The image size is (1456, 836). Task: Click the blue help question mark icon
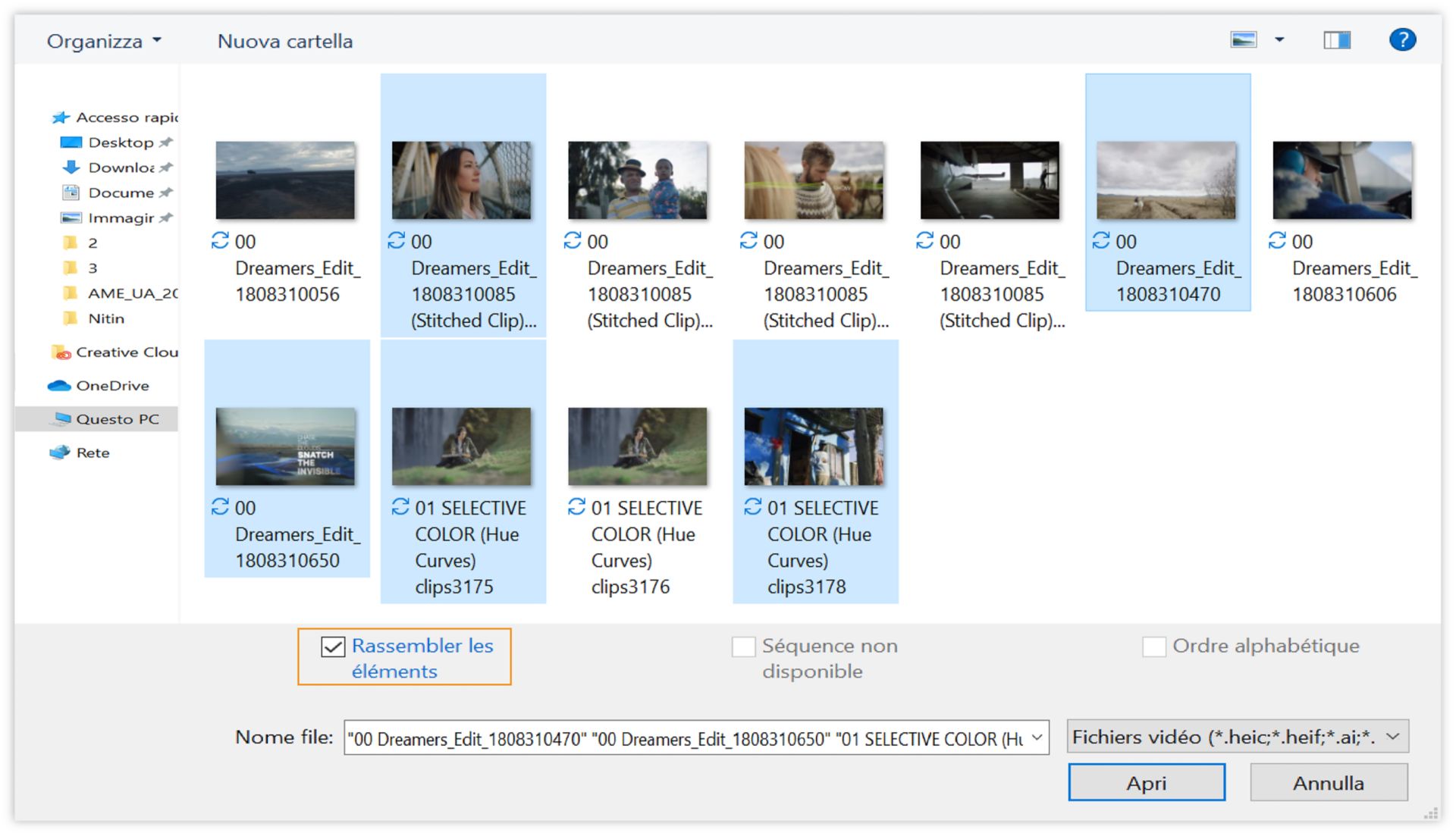[1402, 39]
